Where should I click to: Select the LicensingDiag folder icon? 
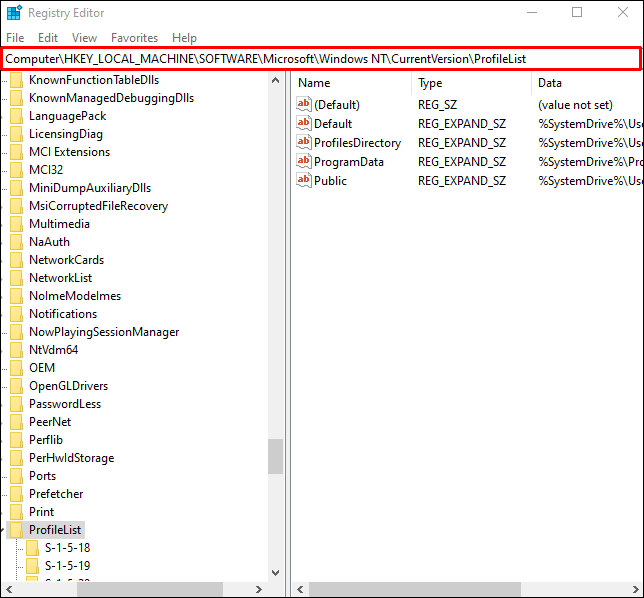[x=16, y=134]
